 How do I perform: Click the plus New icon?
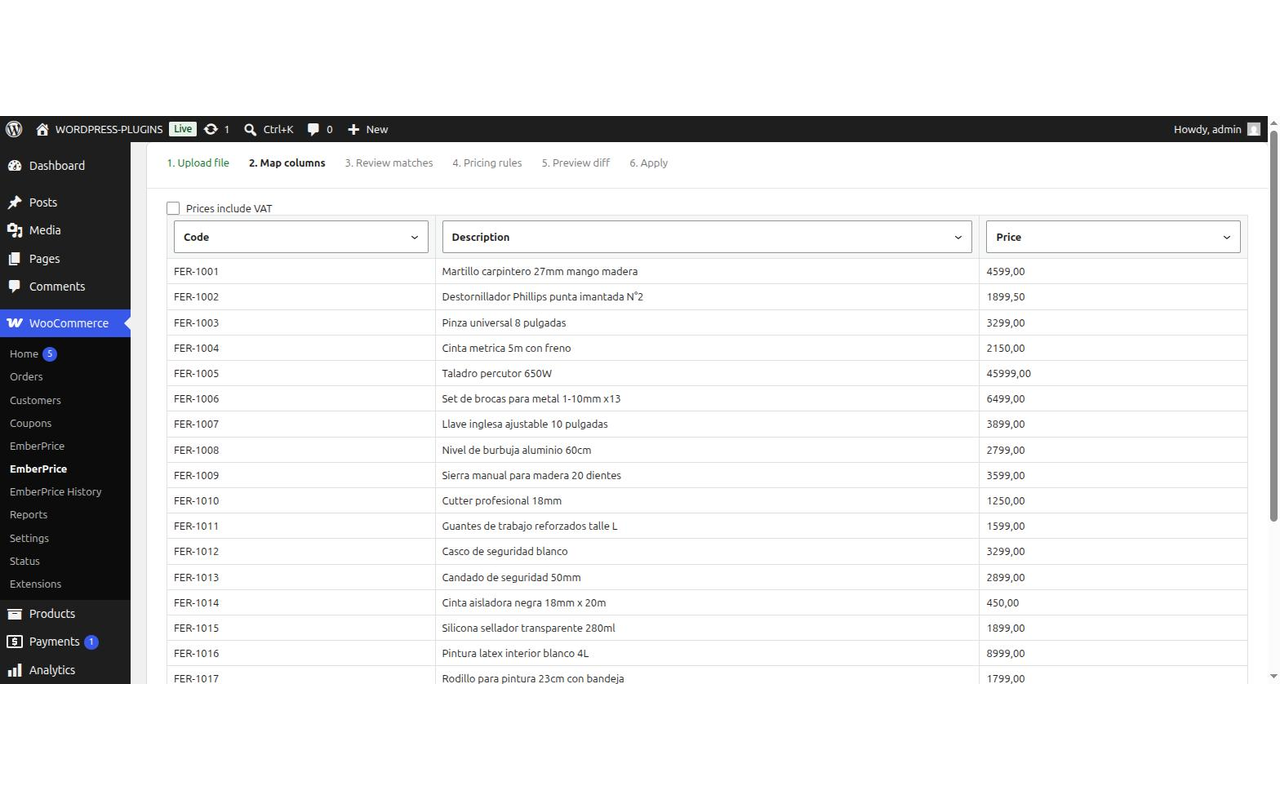click(353, 129)
